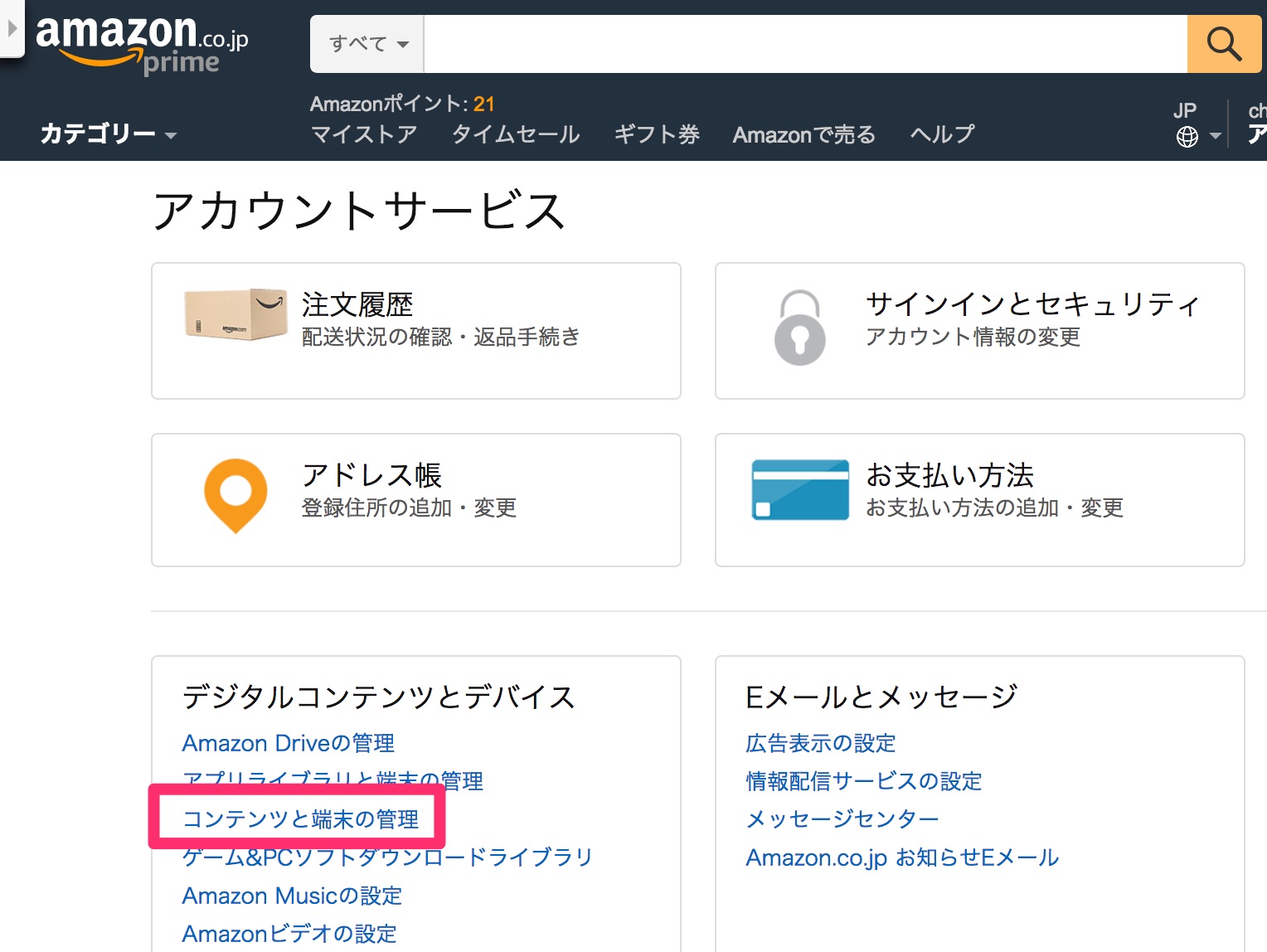Expand the カテゴリー menu
This screenshot has width=1267, height=952.
pos(109,134)
